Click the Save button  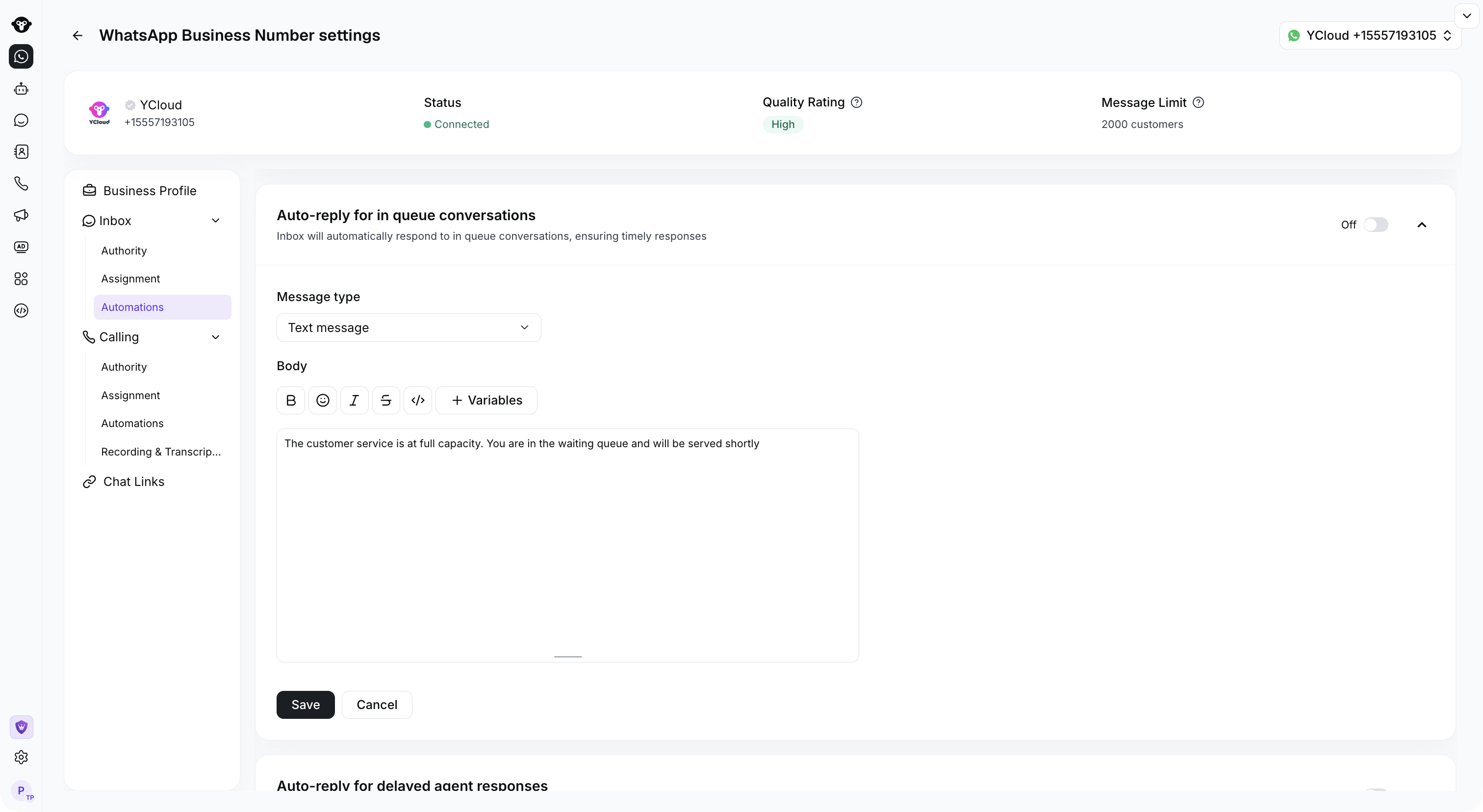coord(306,705)
